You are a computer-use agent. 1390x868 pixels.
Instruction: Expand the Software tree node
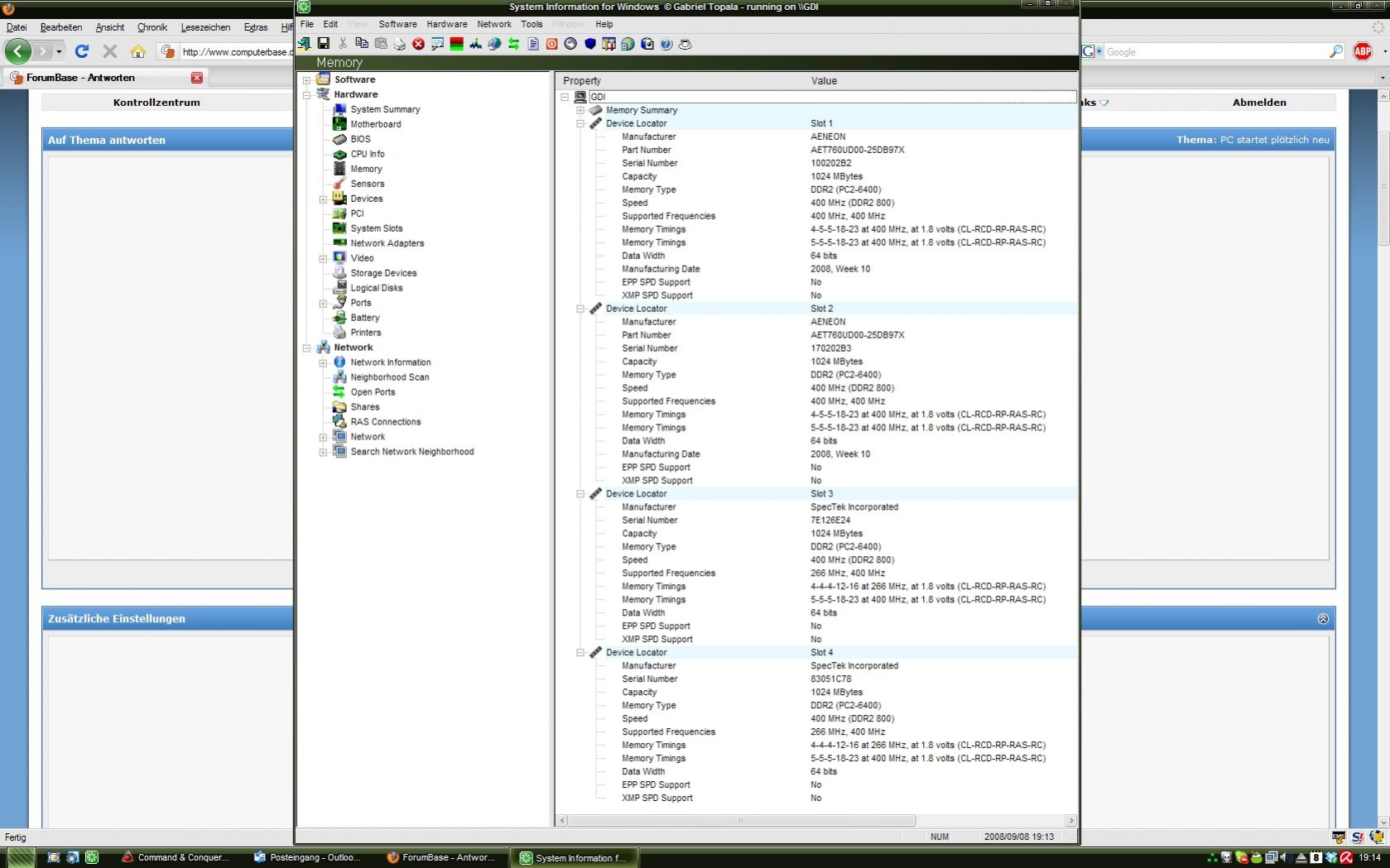point(306,80)
